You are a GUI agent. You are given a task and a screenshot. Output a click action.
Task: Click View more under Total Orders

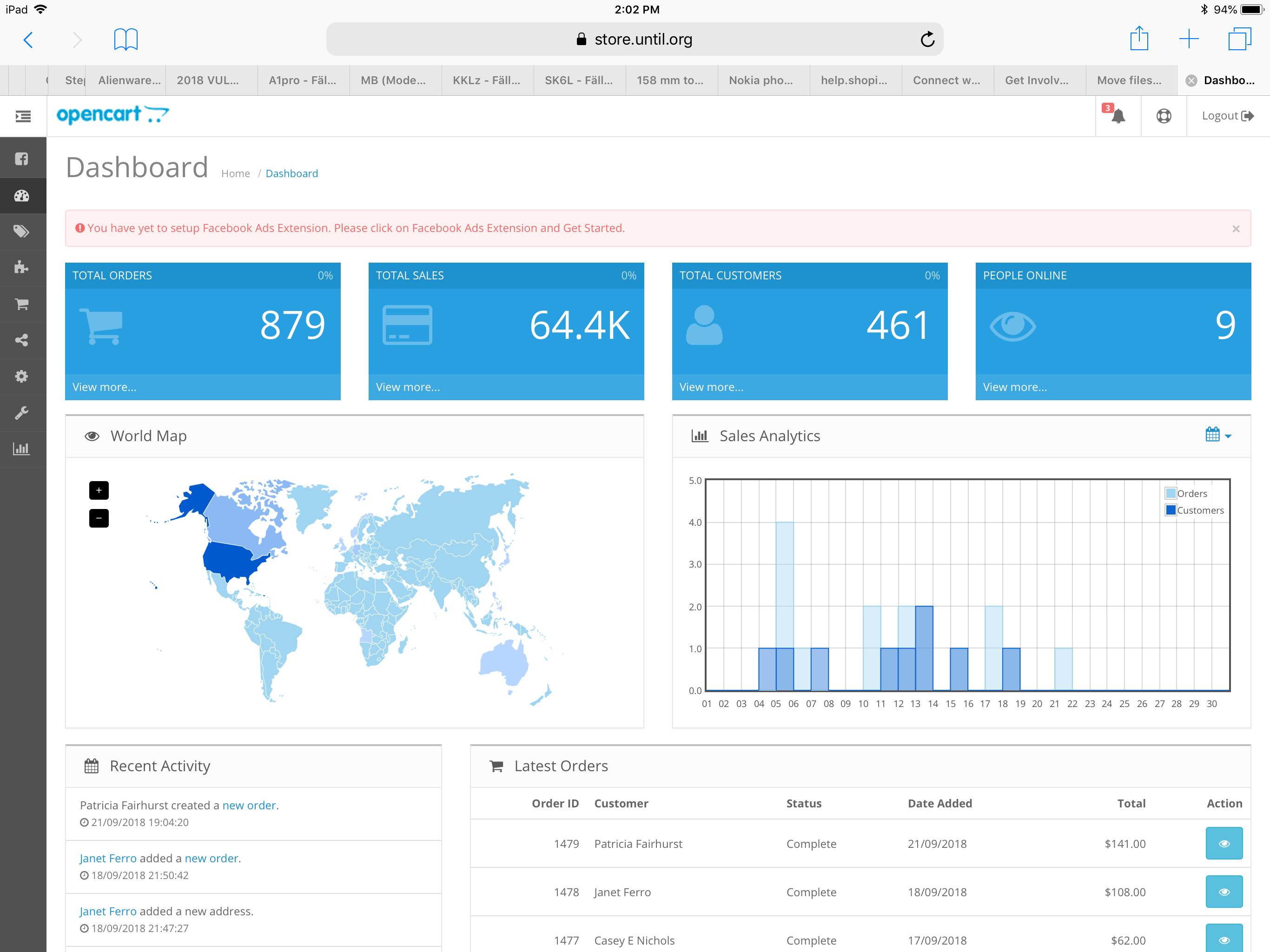pyautogui.click(x=105, y=387)
